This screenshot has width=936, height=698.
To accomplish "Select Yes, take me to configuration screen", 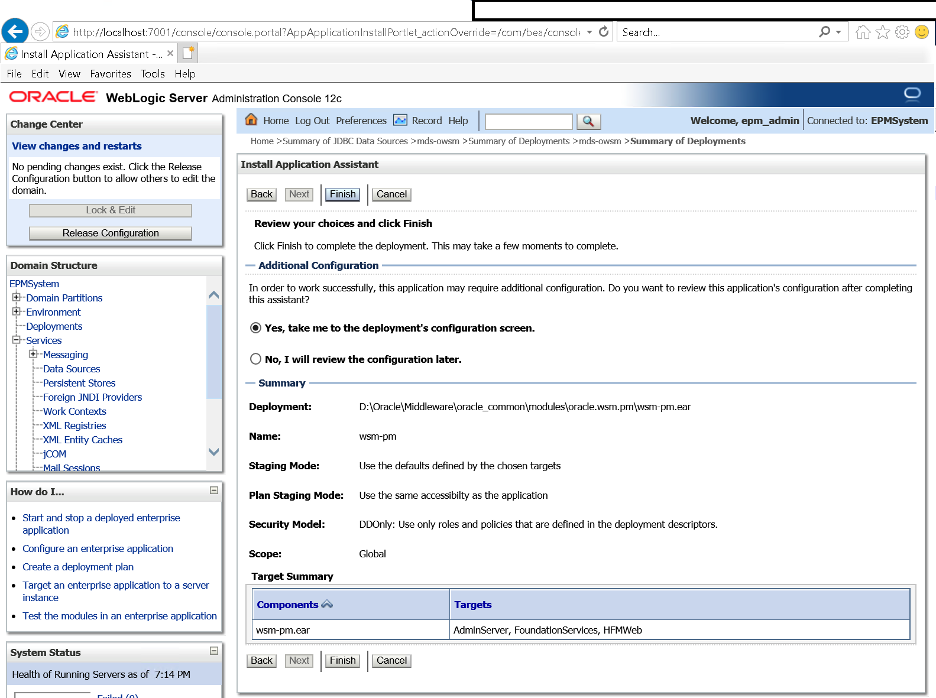I will pos(255,328).
